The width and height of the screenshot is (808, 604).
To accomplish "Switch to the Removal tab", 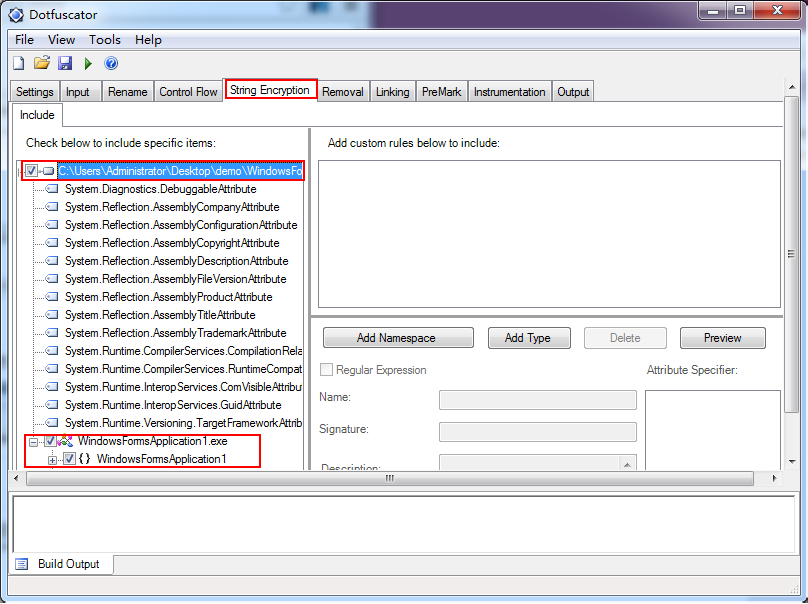I will [x=343, y=92].
